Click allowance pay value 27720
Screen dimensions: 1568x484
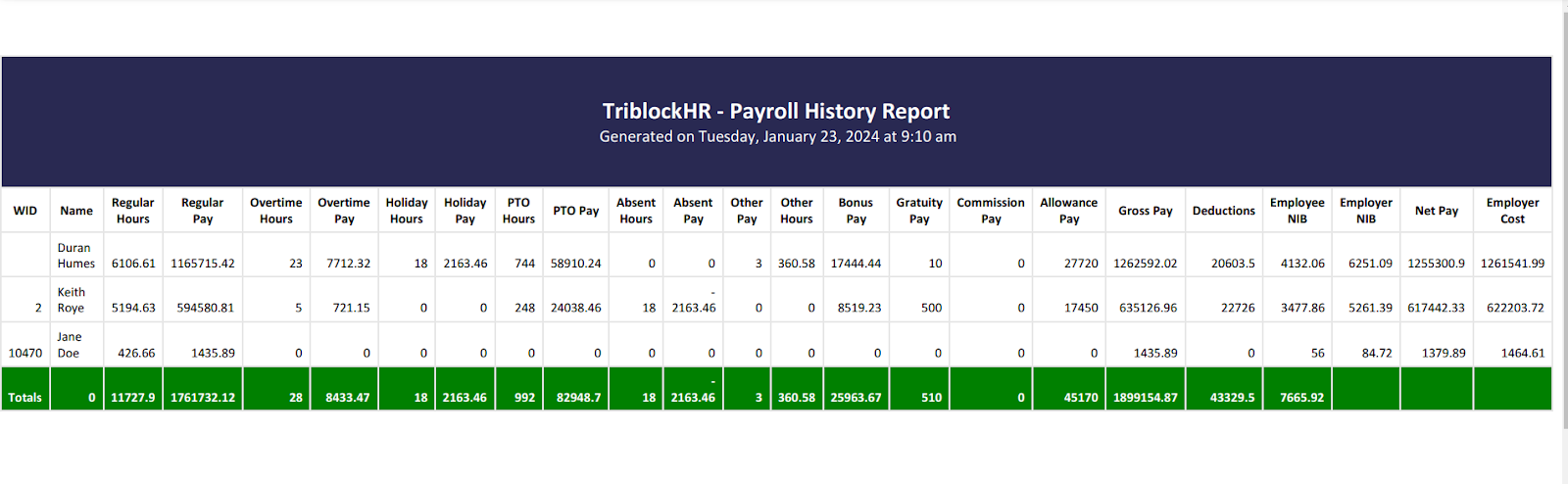pos(1081,264)
